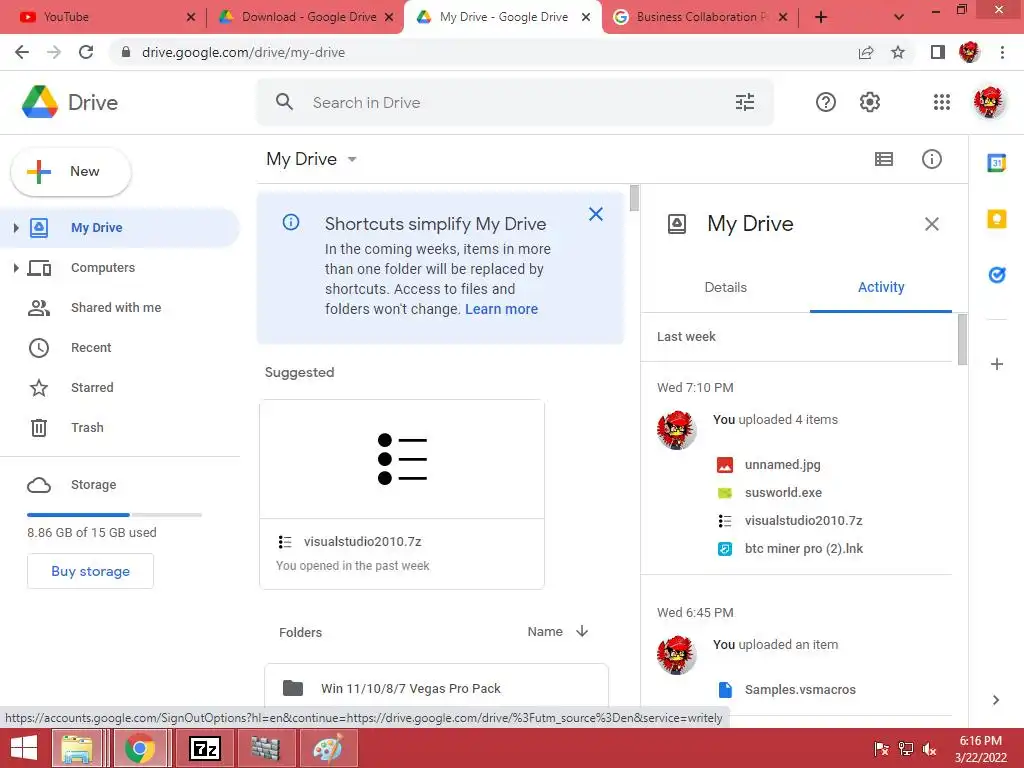Click the search magnifier icon
Viewport: 1024px width, 768px height.
pyautogui.click(x=284, y=102)
